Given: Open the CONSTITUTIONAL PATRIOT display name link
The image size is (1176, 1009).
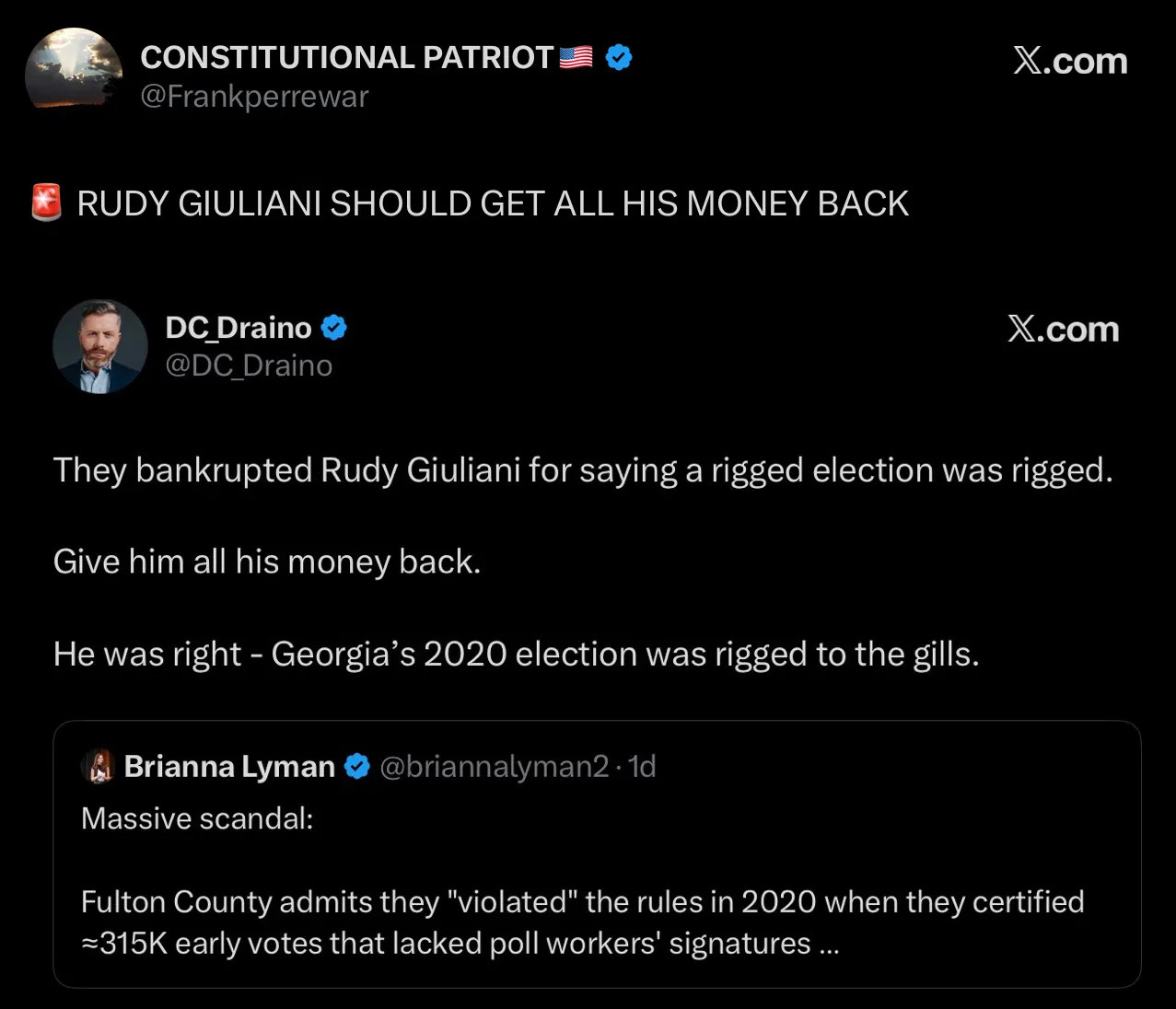Looking at the screenshot, I should [x=346, y=58].
